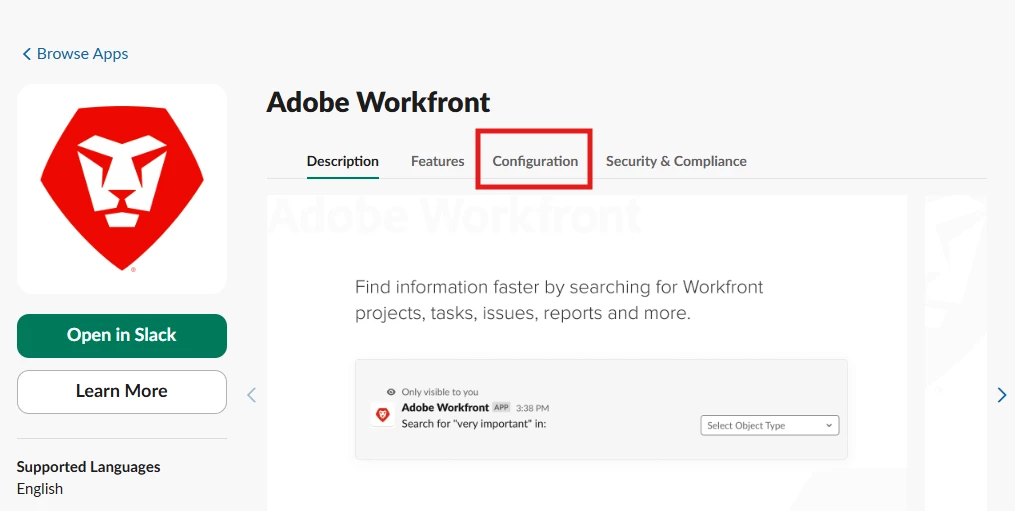Click the 3:38 PM timestamp
Image resolution: width=1015 pixels, height=511 pixels.
click(532, 408)
